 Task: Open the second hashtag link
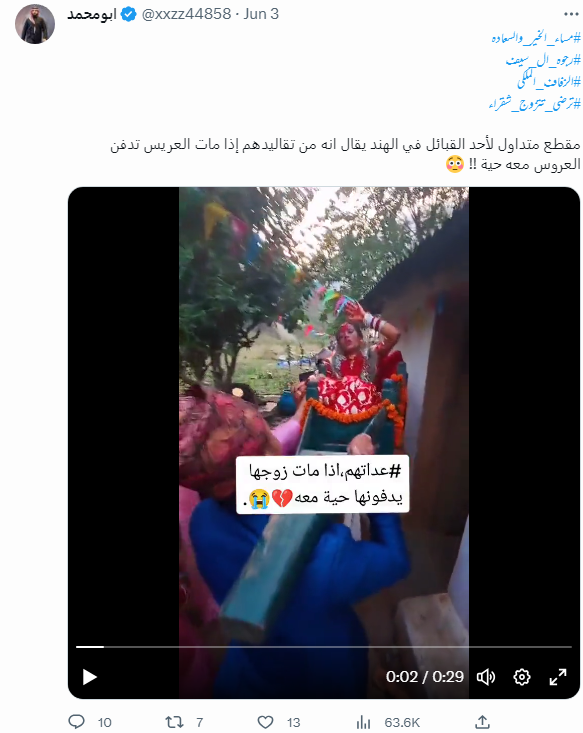[x=543, y=60]
